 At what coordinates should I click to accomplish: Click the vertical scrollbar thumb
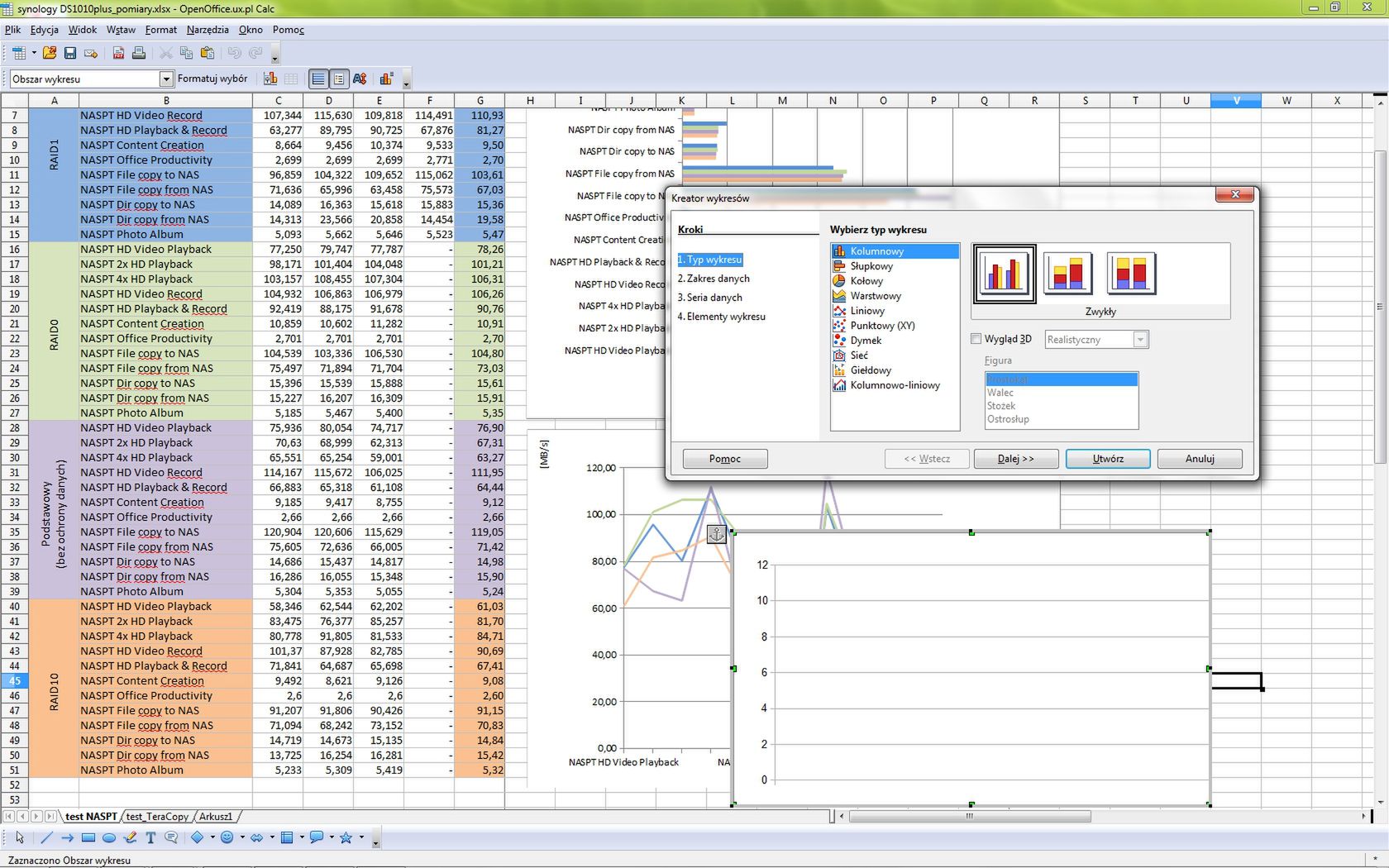pos(1379,306)
